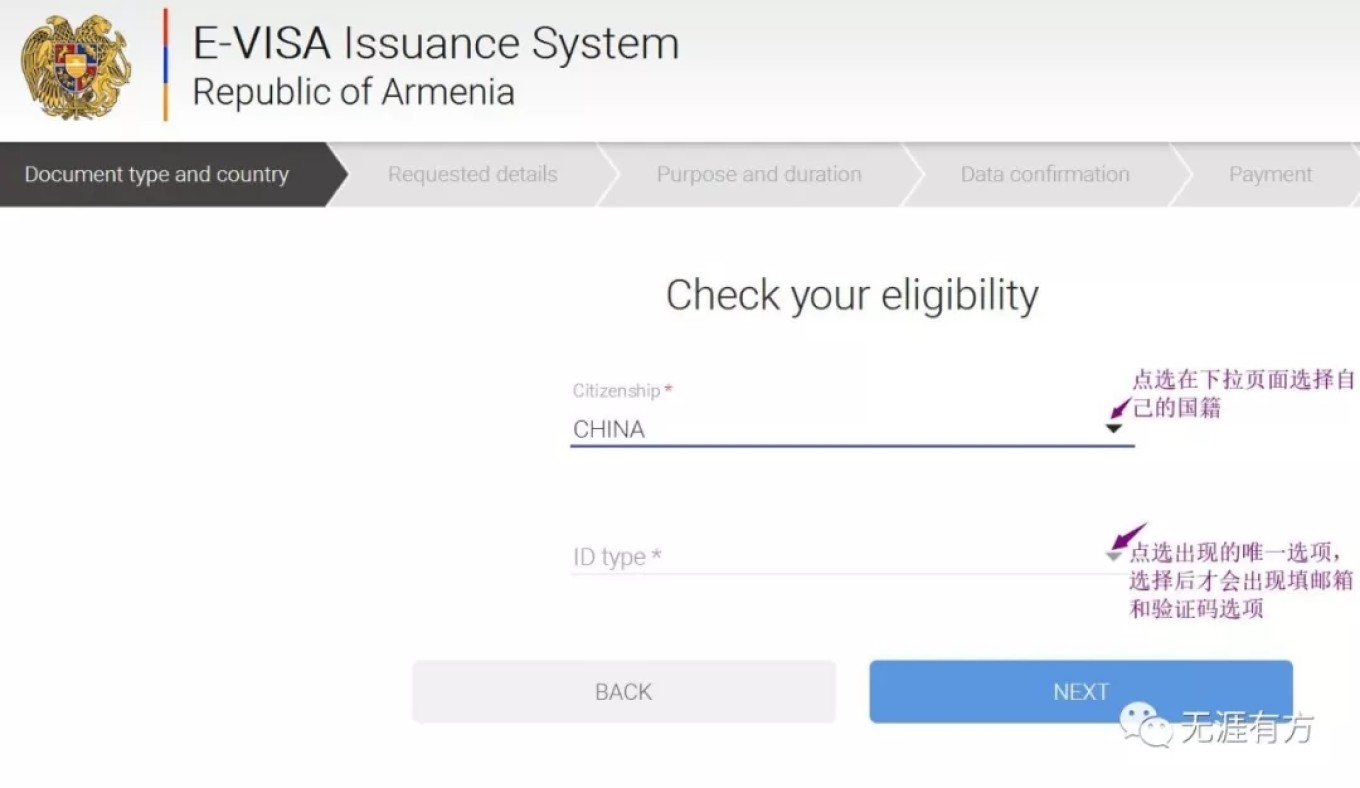Open the Citizenship dropdown arrow
Viewport: 1360px width, 788px height.
(x=1113, y=429)
